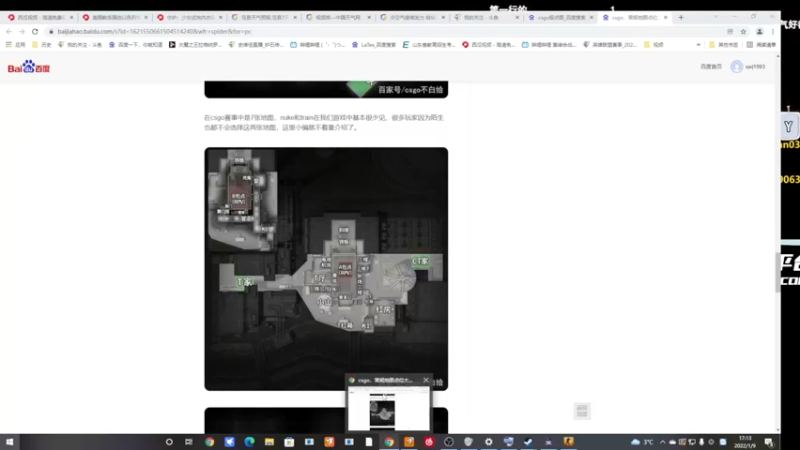Open the notification center icon
800x450 pixels.
click(769, 442)
